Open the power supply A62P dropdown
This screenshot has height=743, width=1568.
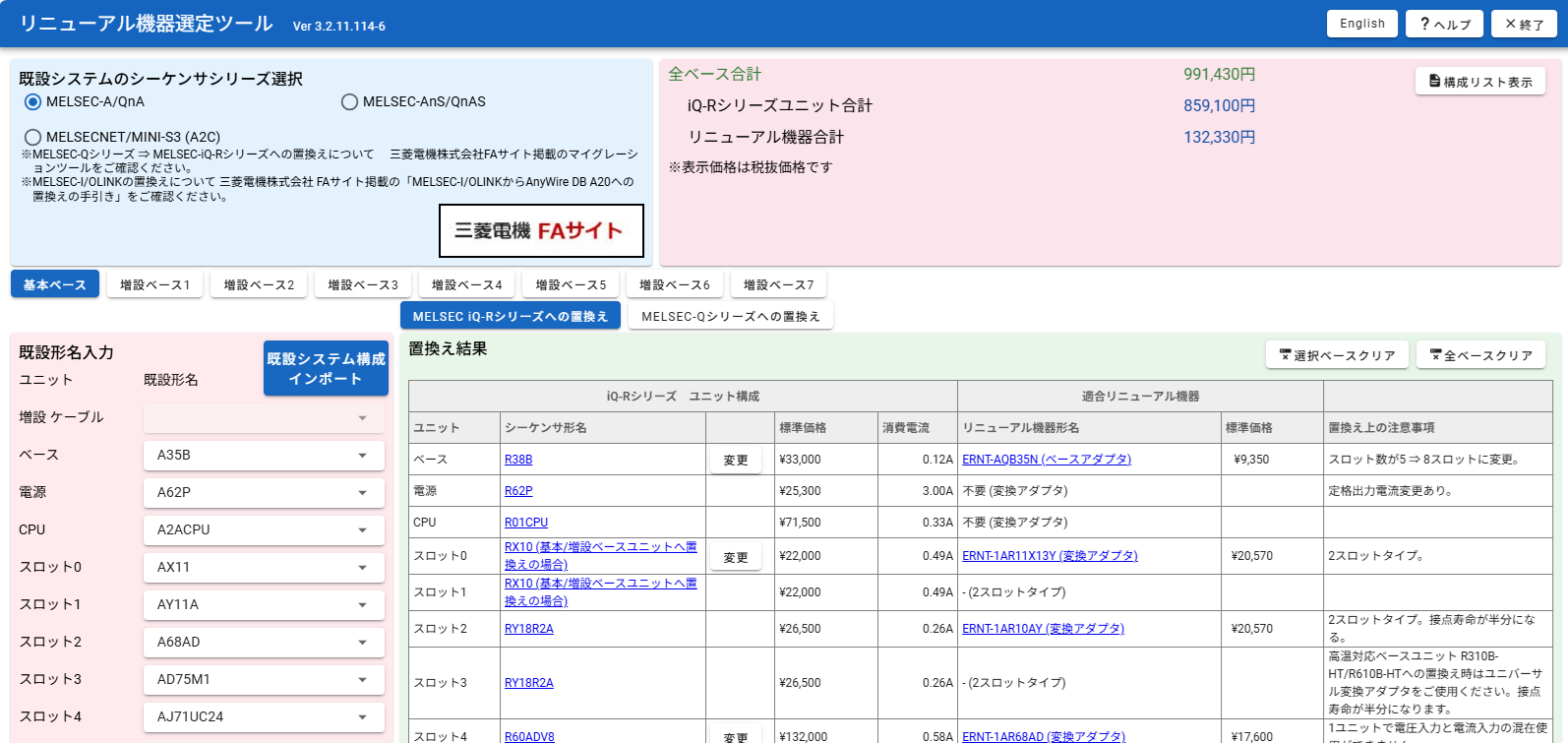coord(263,493)
